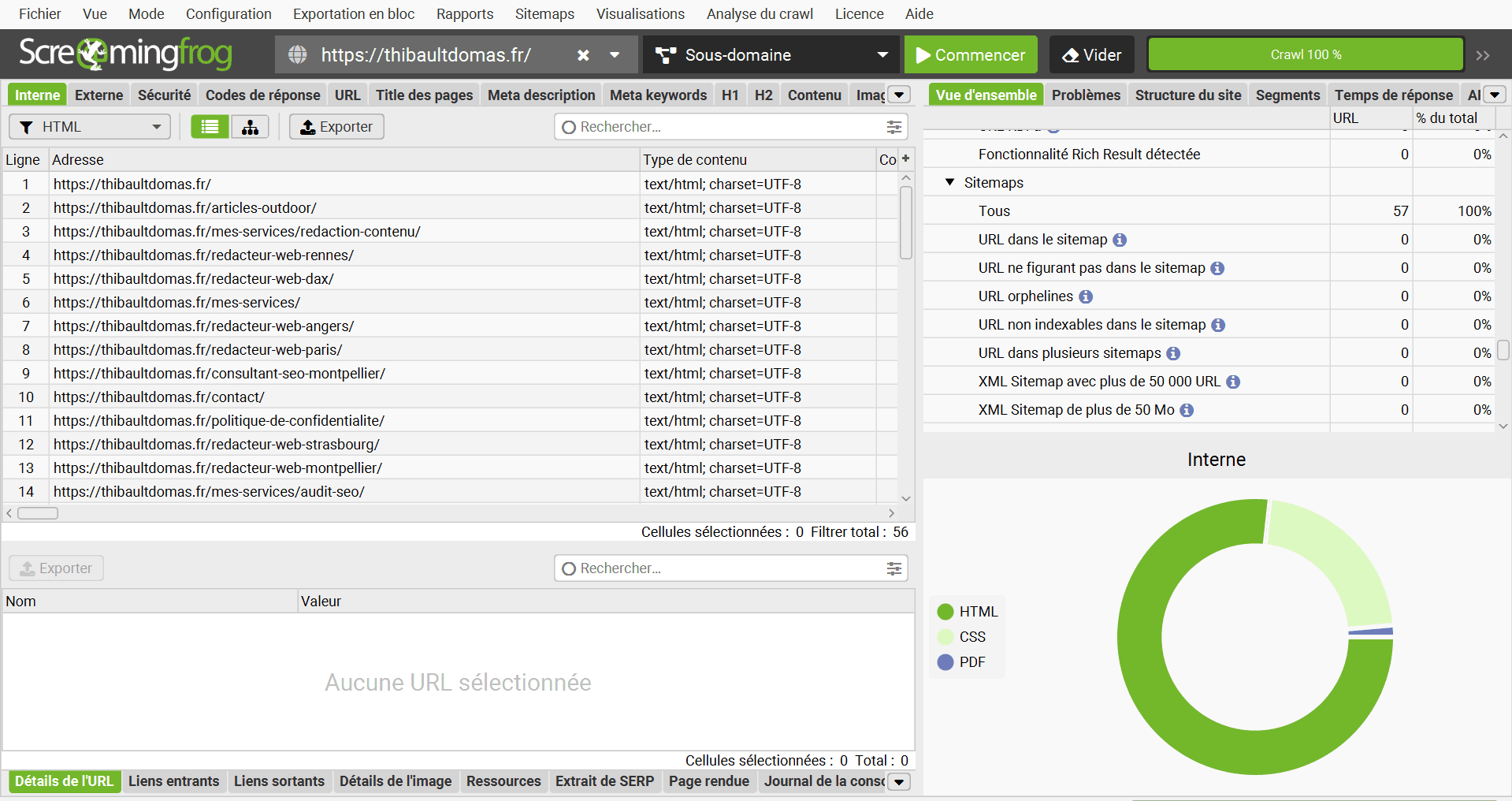The image size is (1512, 801).
Task: Click info icon beside URL dans le sitemap
Action: [x=1120, y=240]
